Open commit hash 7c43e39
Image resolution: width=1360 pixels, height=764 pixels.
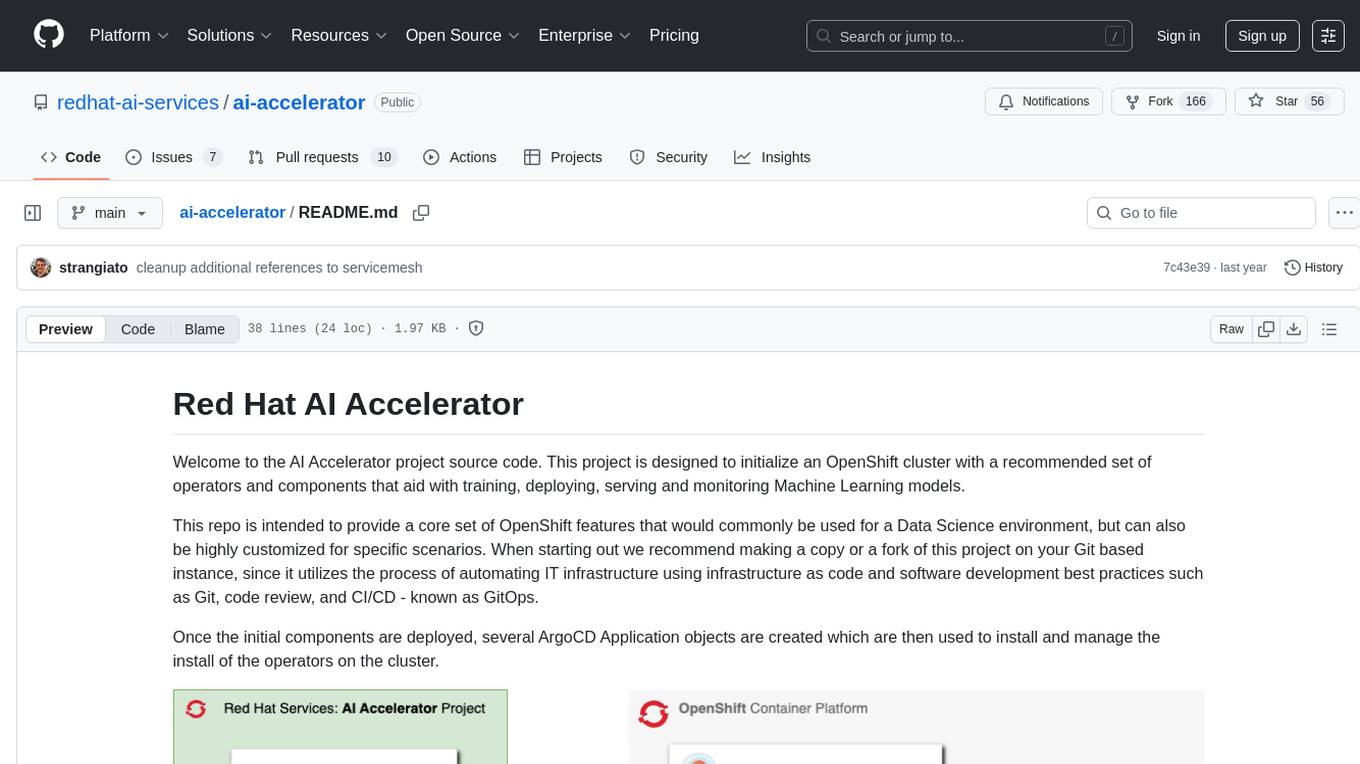click(1186, 267)
